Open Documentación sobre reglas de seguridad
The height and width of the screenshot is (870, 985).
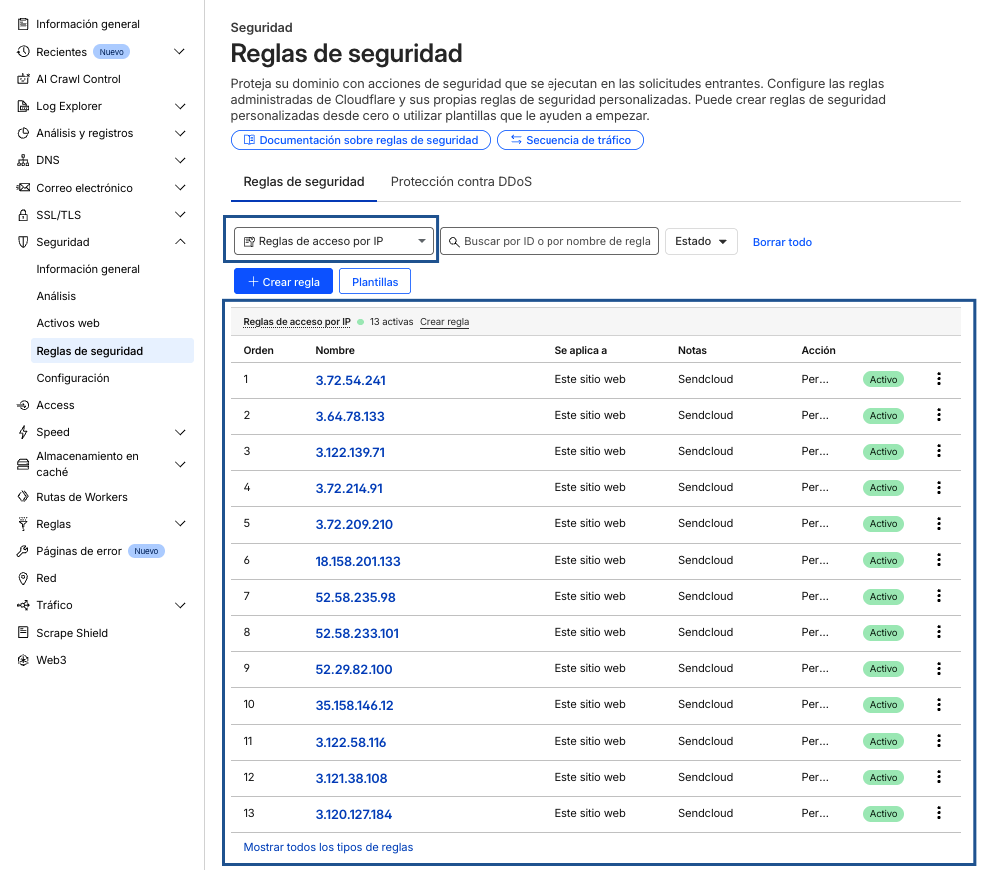coord(361,140)
